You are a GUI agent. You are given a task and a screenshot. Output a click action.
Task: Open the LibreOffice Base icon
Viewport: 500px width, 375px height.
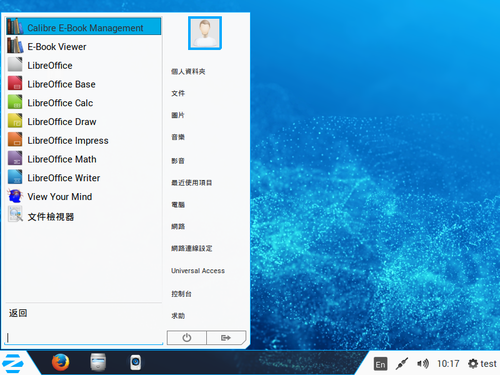click(x=15, y=83)
